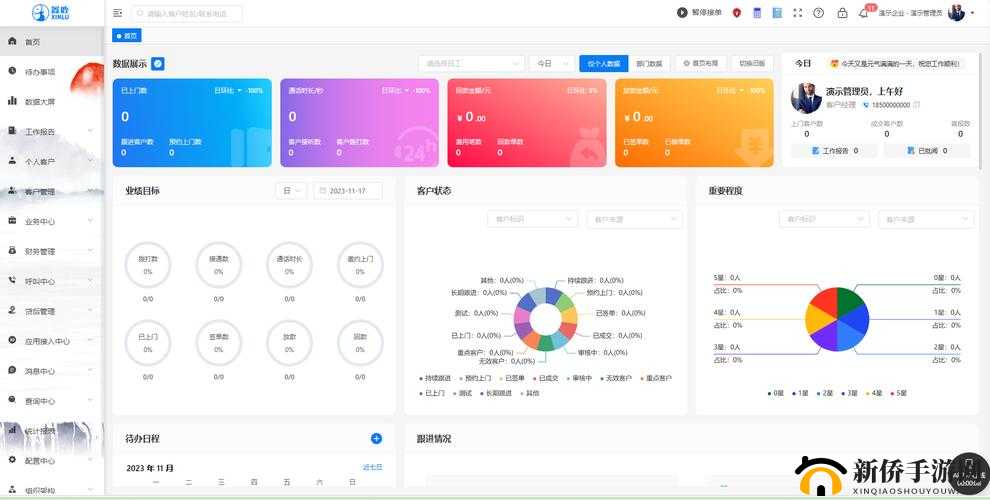Screen dimensions: 990x500
Task: Click the 查询中心 icon in sidebar
Action: click(12, 400)
